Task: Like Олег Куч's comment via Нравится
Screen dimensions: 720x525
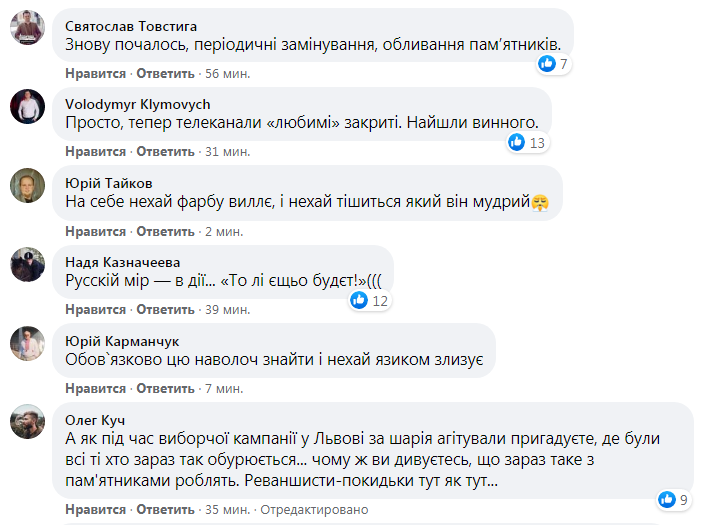Action: tap(96, 509)
